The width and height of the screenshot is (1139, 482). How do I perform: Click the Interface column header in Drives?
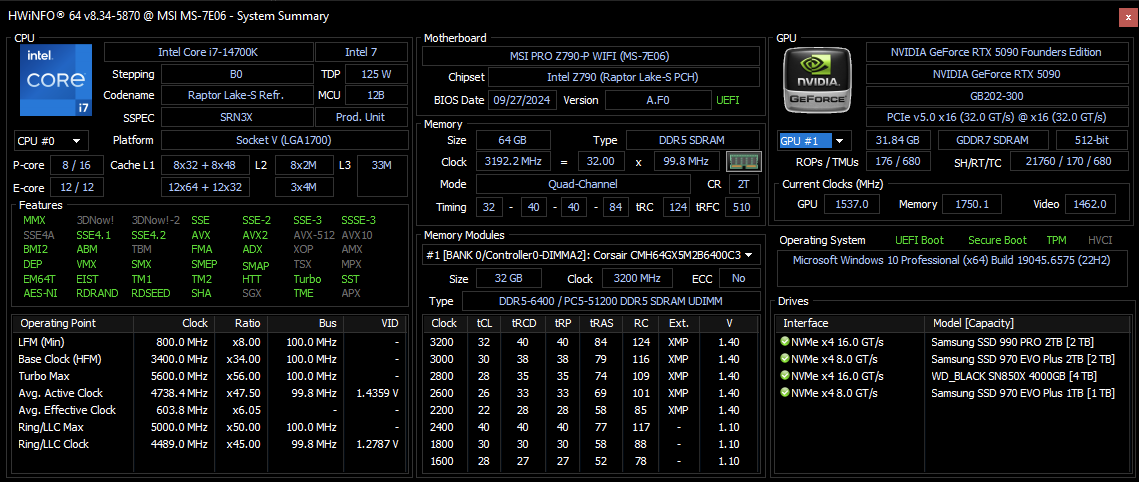coord(848,323)
